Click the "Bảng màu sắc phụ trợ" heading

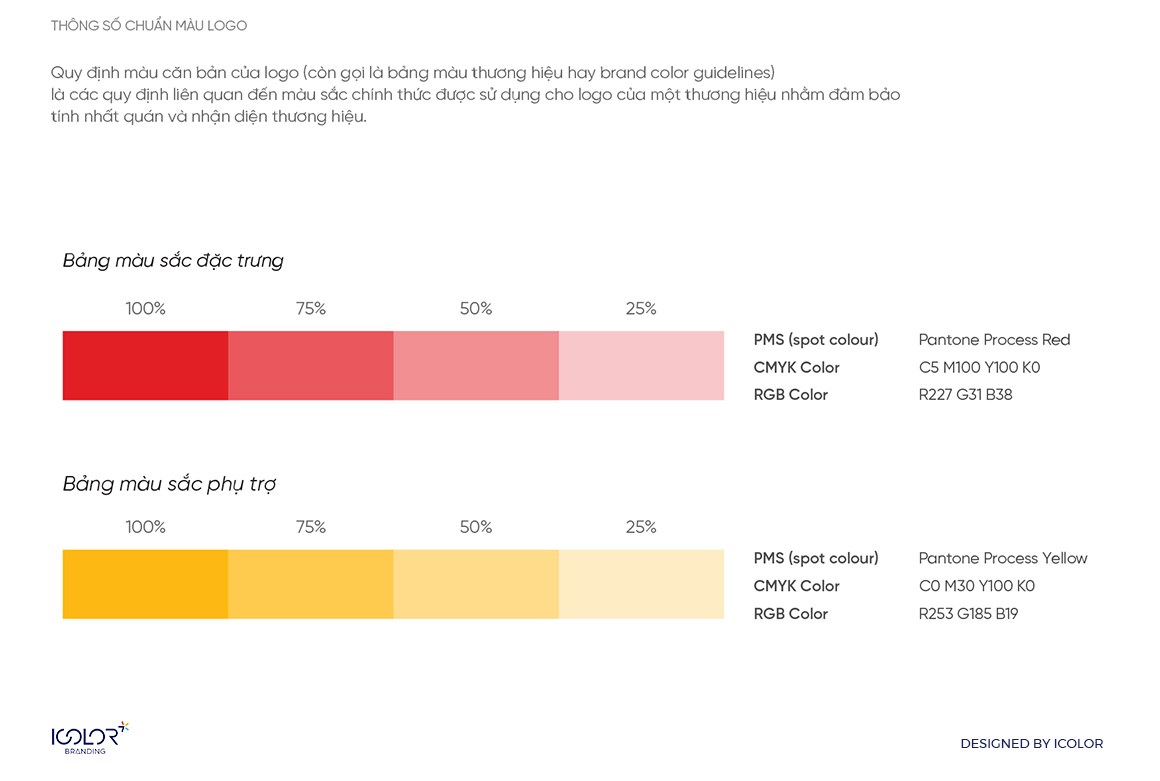point(169,484)
